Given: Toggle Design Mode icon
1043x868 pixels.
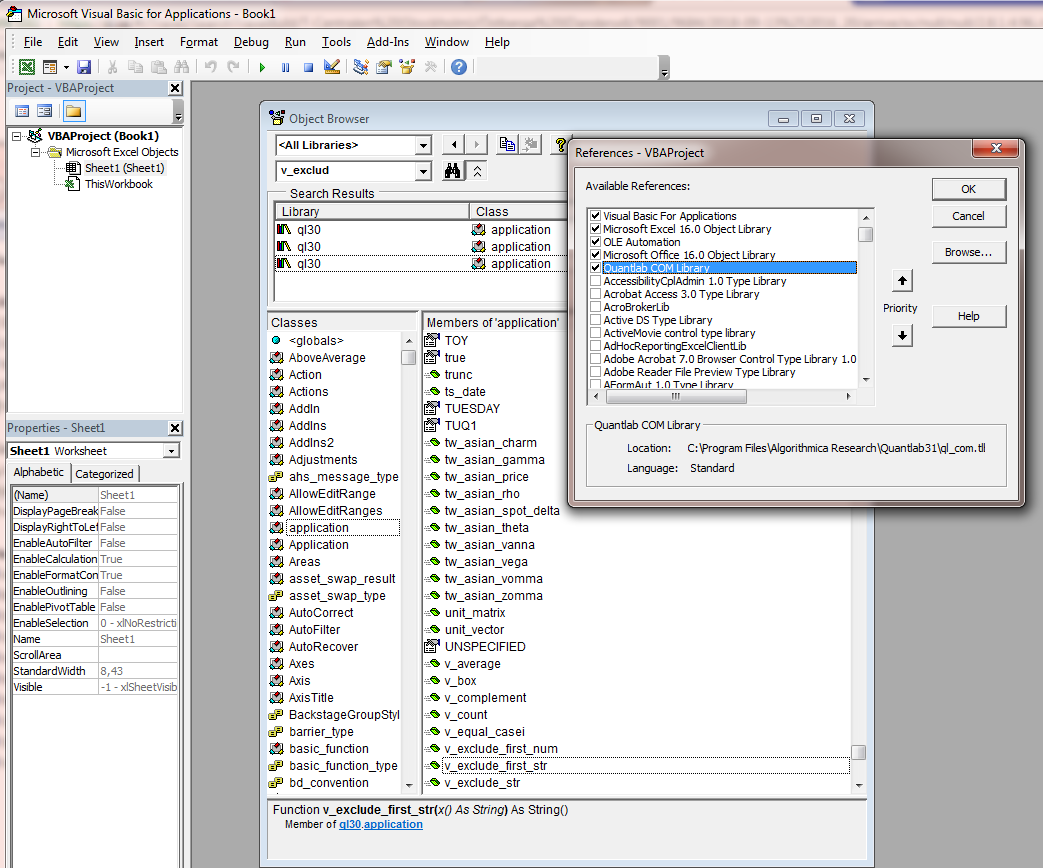Looking at the screenshot, I should point(331,67).
